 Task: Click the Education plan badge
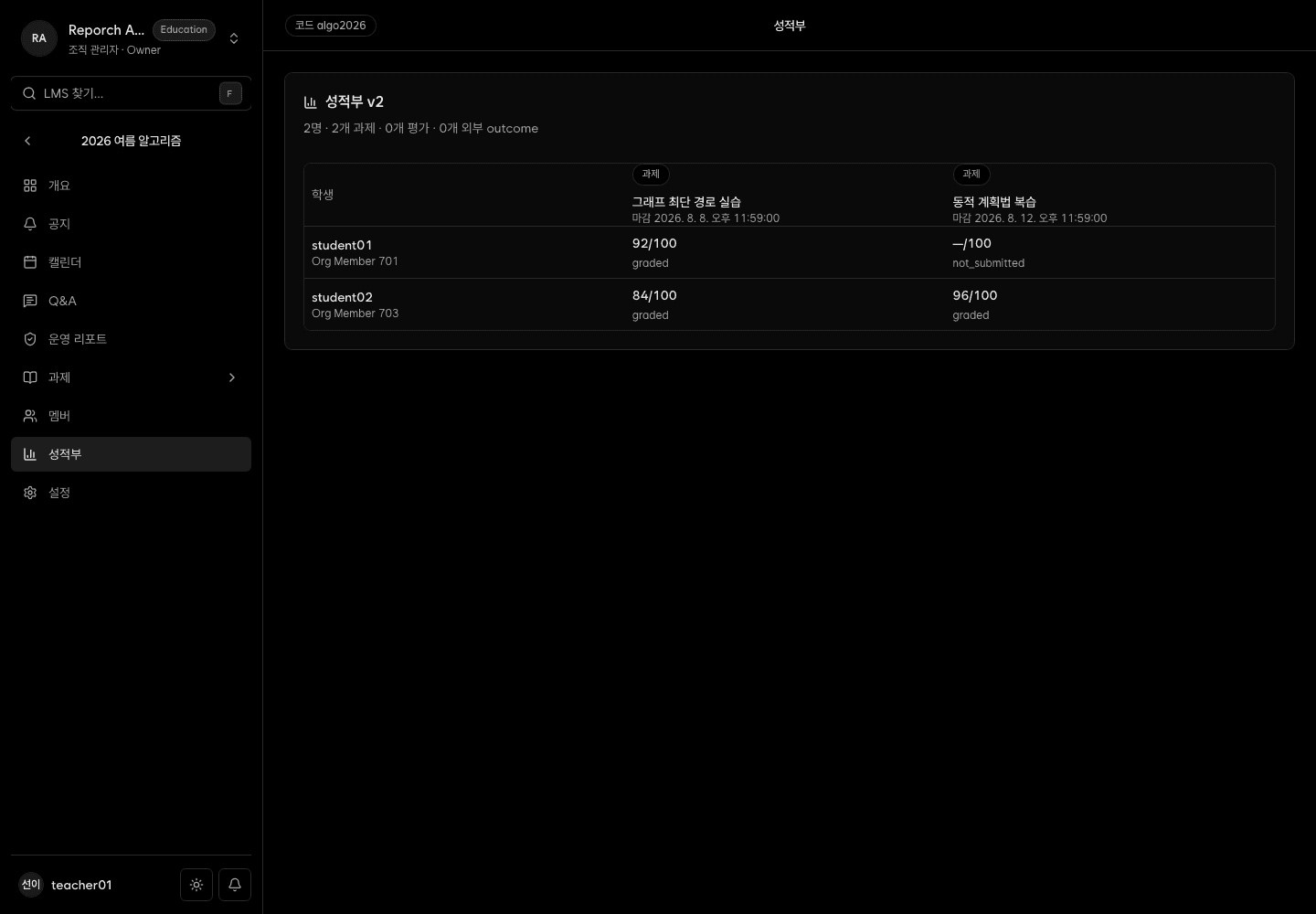tap(184, 29)
